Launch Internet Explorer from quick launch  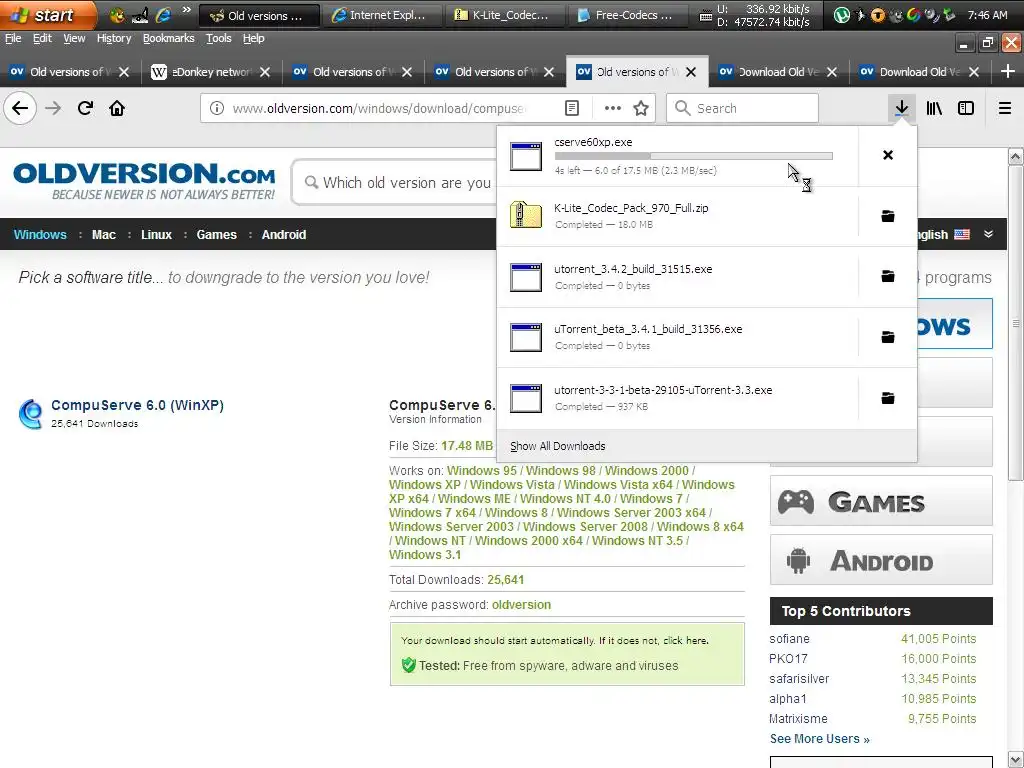click(163, 14)
